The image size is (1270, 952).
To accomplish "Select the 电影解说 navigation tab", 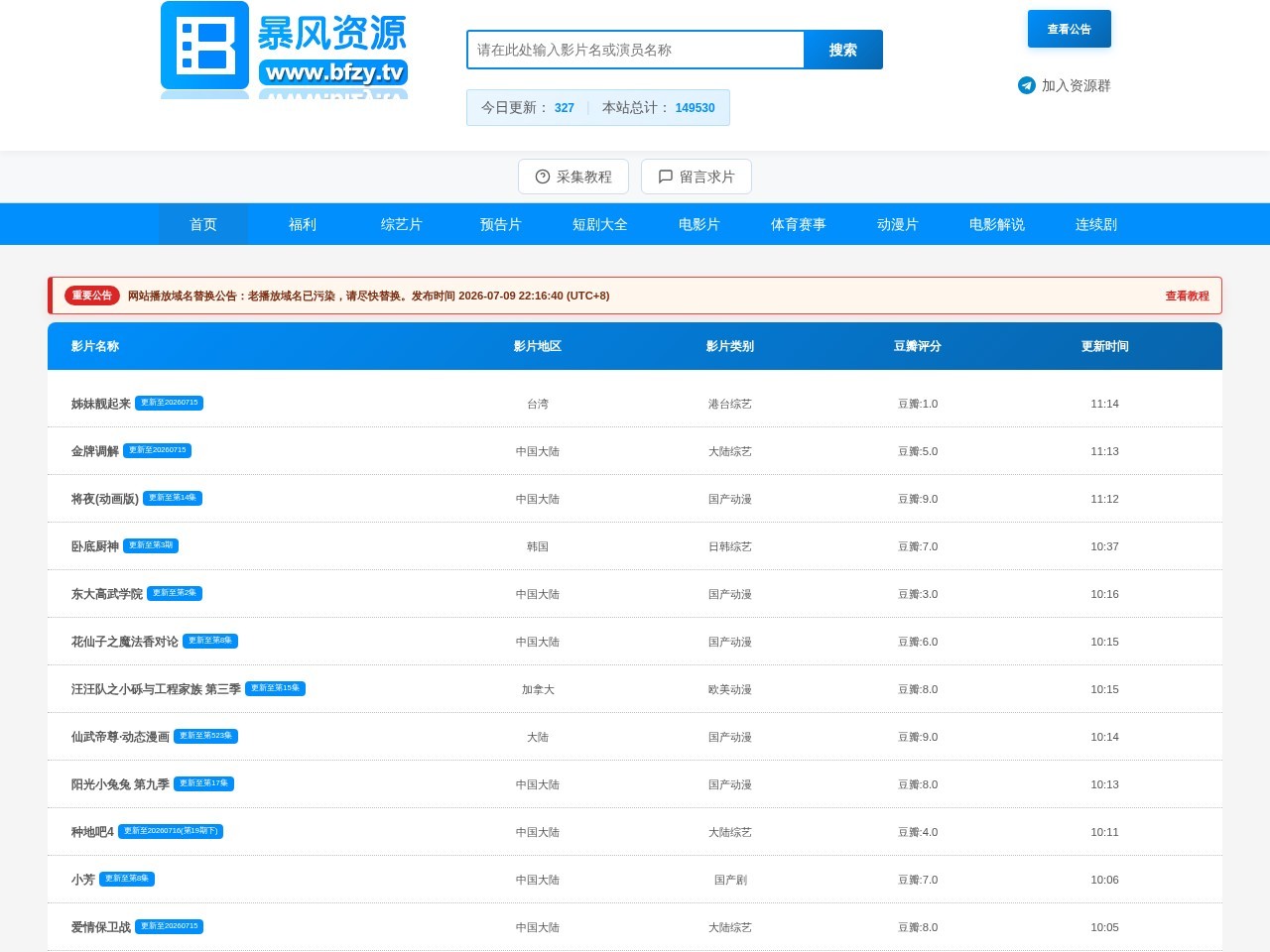I will coord(997,224).
